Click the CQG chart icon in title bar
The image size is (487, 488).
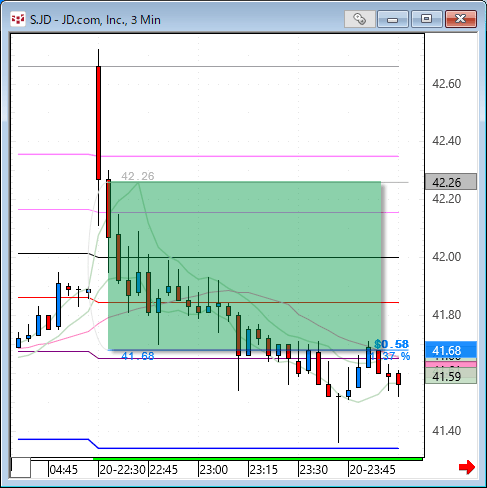(x=18, y=19)
